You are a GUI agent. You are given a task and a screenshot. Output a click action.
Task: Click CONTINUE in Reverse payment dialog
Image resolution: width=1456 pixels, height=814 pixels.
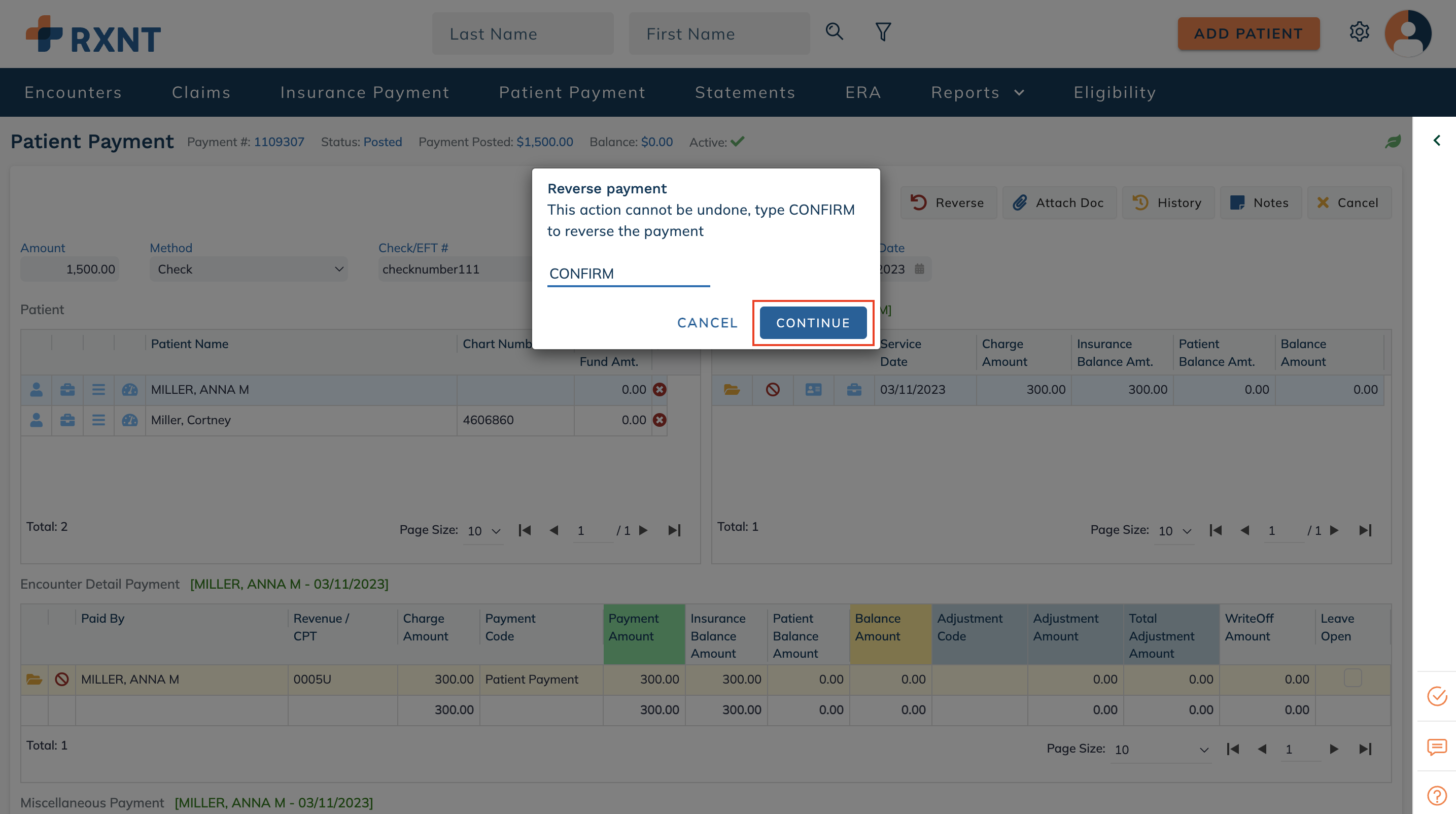coord(813,323)
